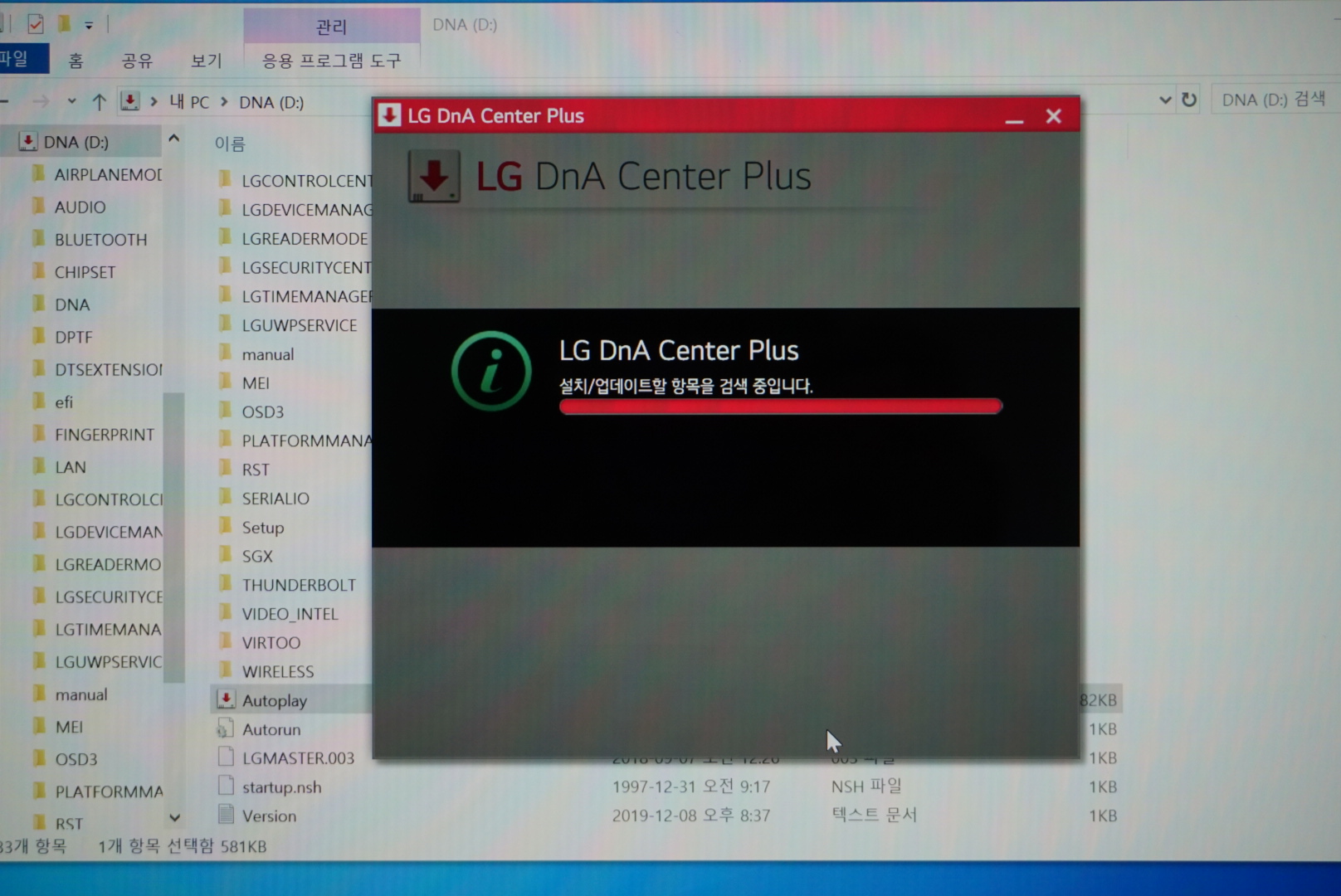Click the LG DnA Center Plus title bar icon

[389, 115]
